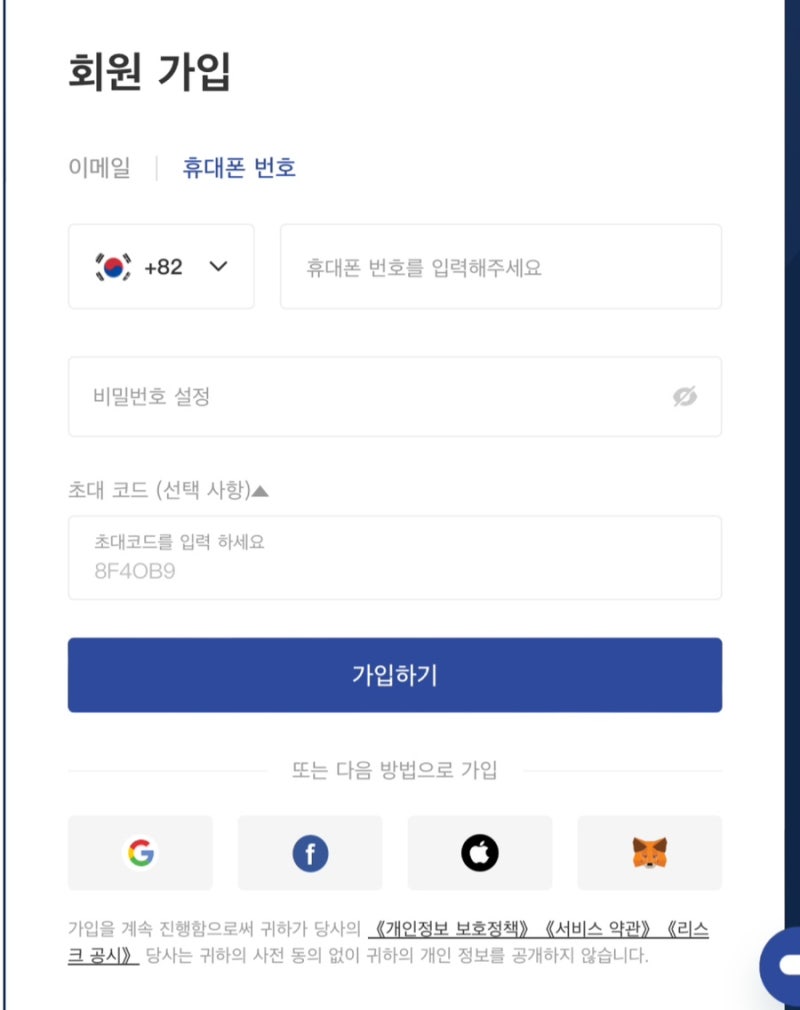Open the country code selector
Screen dimensions: 800x1010
161,267
